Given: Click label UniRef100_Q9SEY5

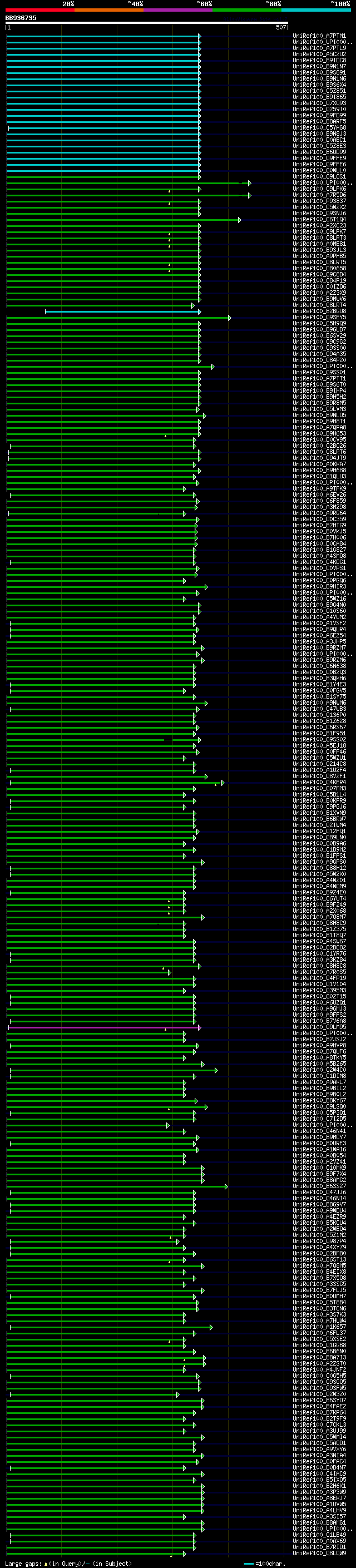Looking at the screenshot, I should coord(319,318).
